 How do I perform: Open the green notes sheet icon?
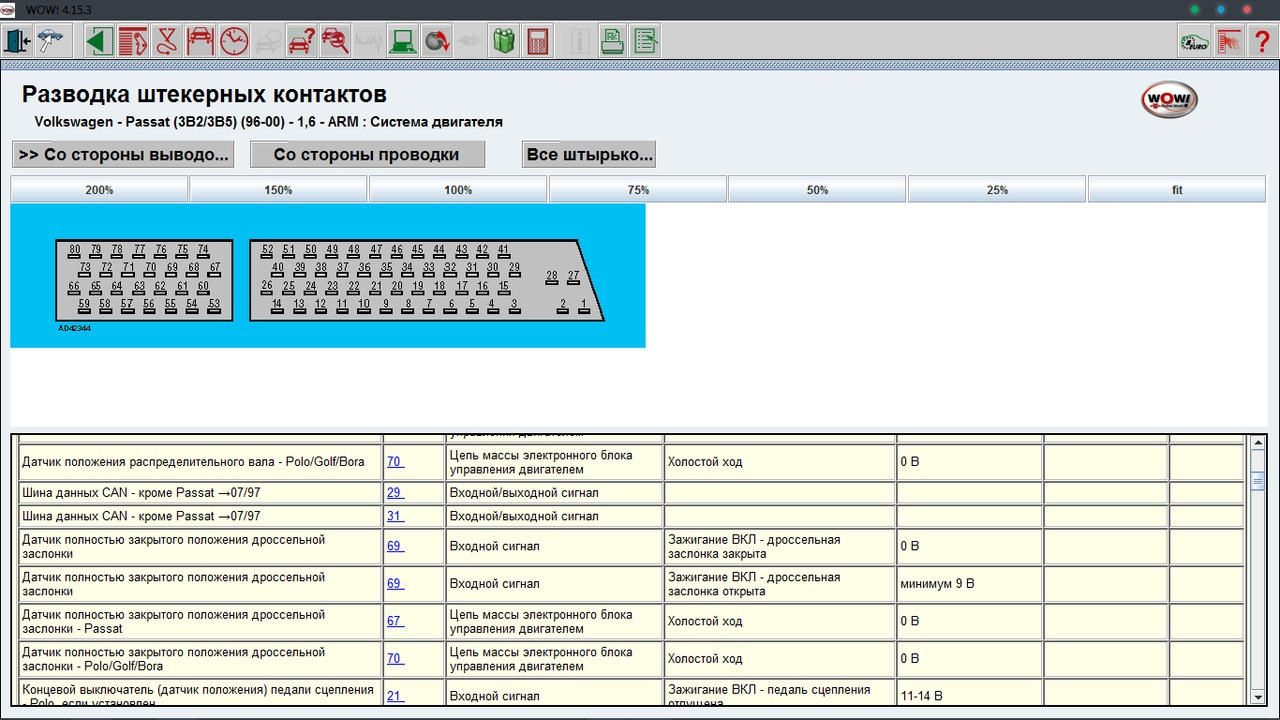click(646, 41)
